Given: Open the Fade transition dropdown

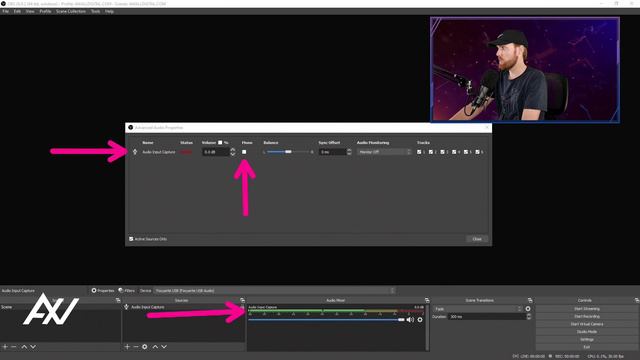Looking at the screenshot, I should point(478,309).
